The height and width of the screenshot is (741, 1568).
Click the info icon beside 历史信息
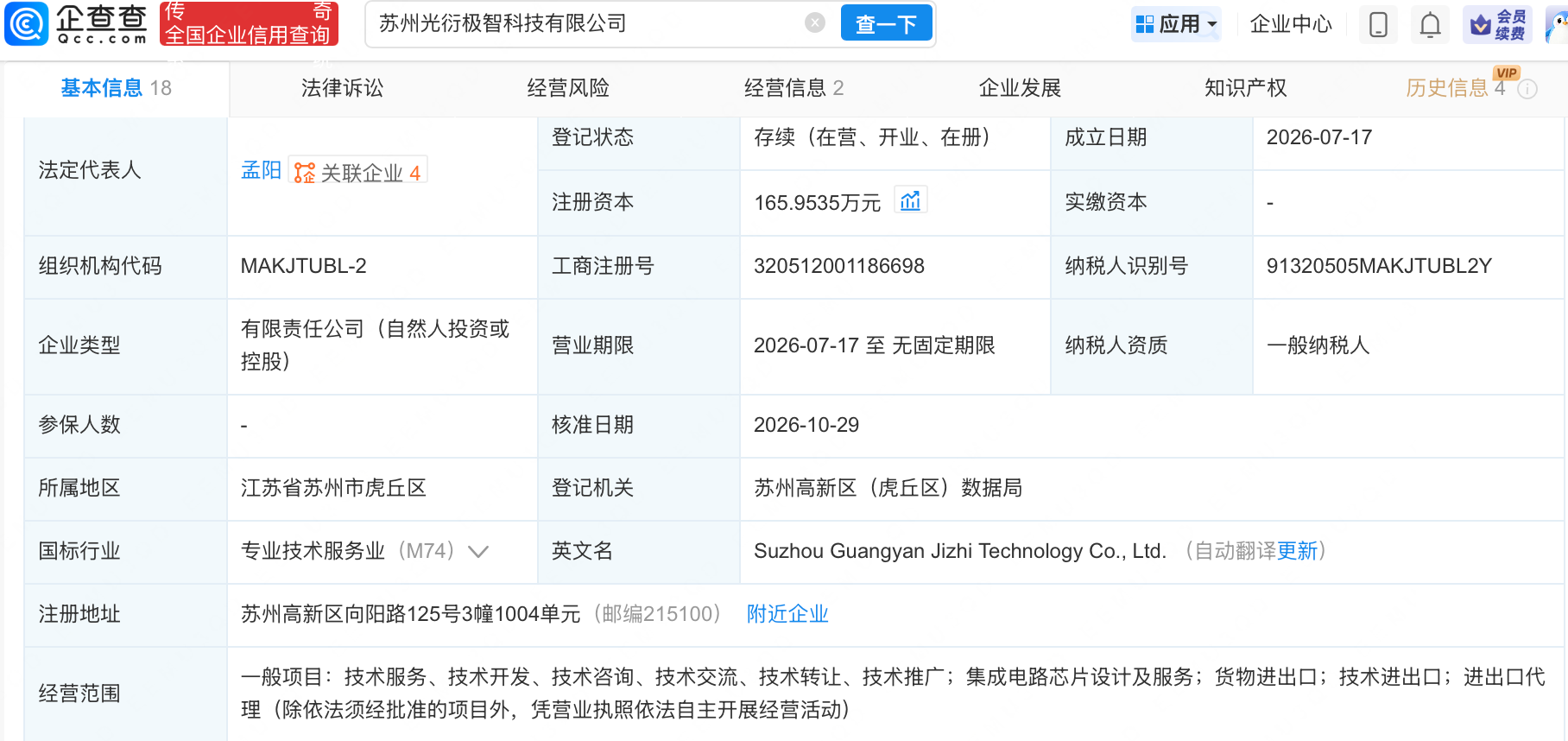tap(1527, 89)
